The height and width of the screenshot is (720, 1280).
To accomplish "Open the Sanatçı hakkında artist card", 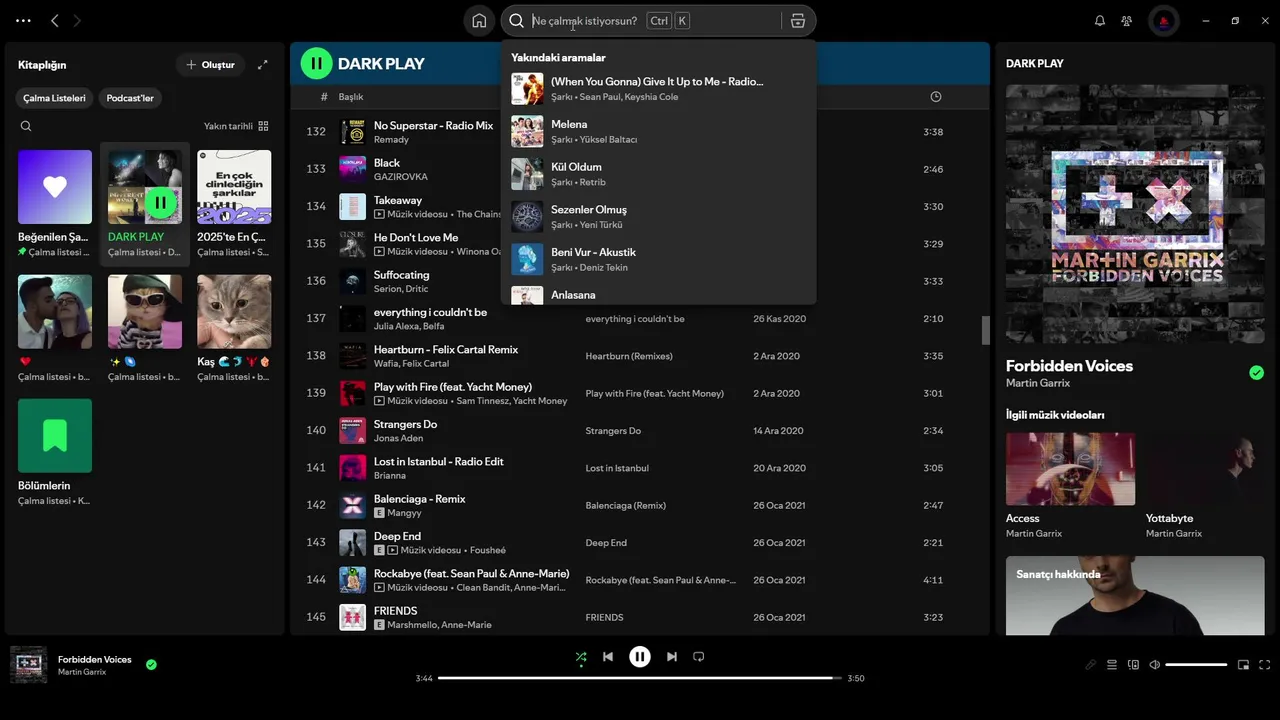I will coord(1135,596).
